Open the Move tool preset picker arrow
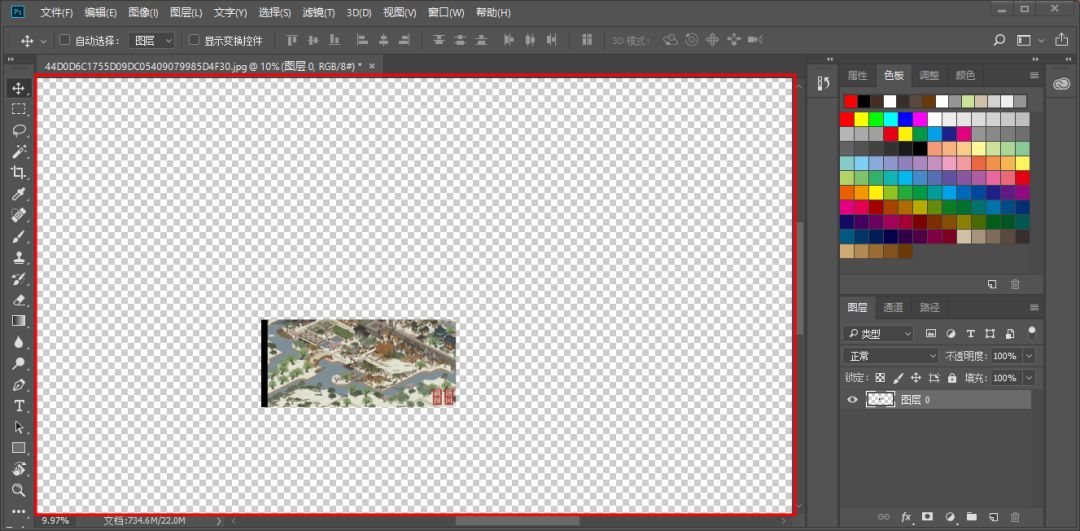The height and width of the screenshot is (531, 1080). tap(44, 41)
